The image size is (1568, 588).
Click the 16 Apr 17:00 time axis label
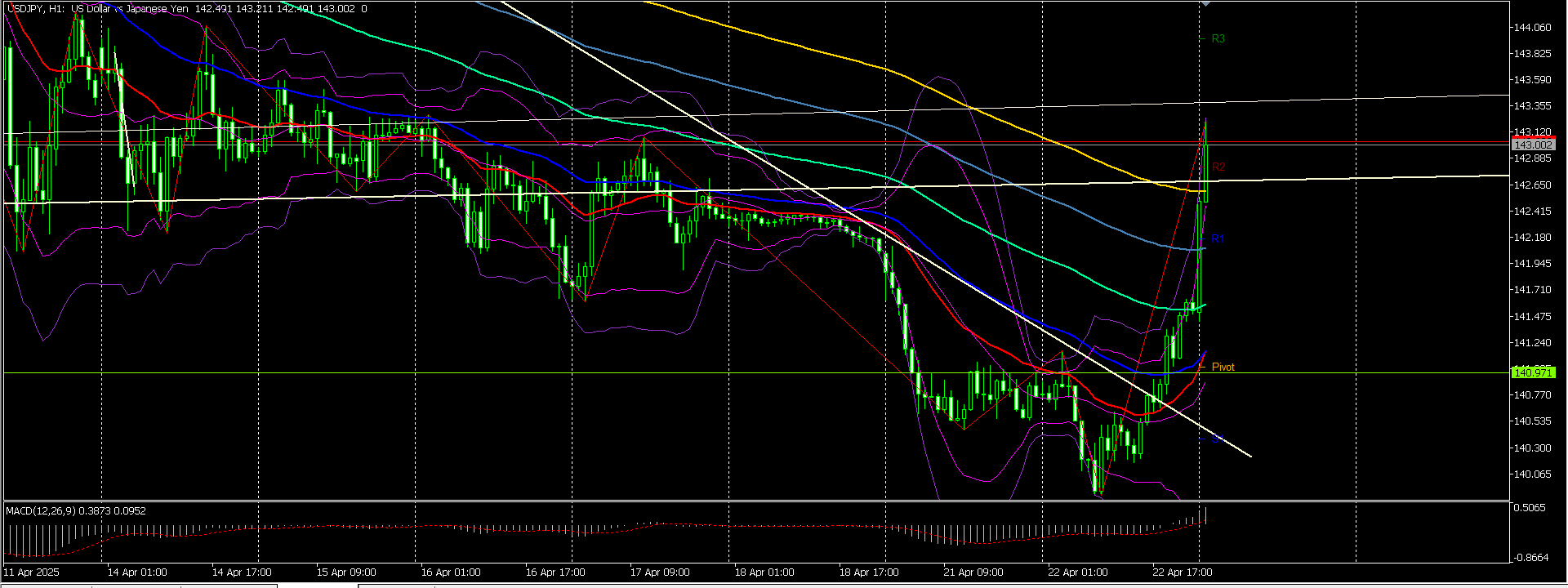[555, 572]
